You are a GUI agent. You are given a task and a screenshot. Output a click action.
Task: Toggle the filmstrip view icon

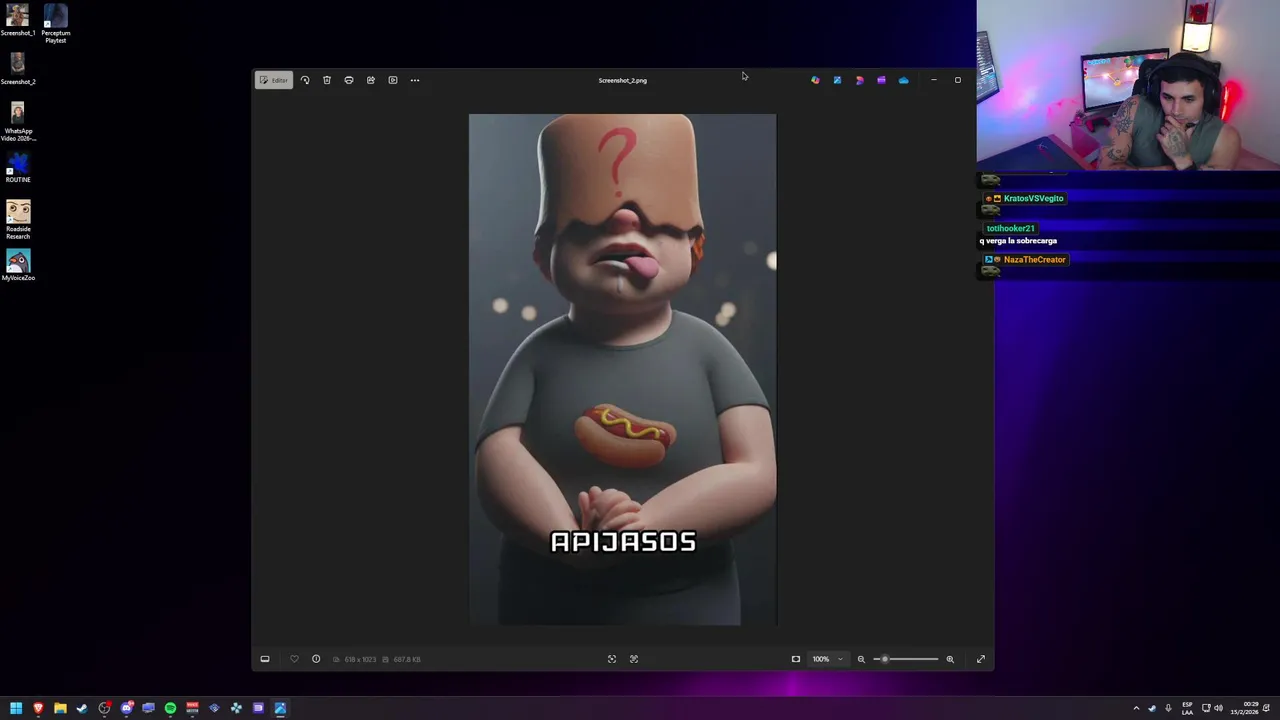(265, 659)
